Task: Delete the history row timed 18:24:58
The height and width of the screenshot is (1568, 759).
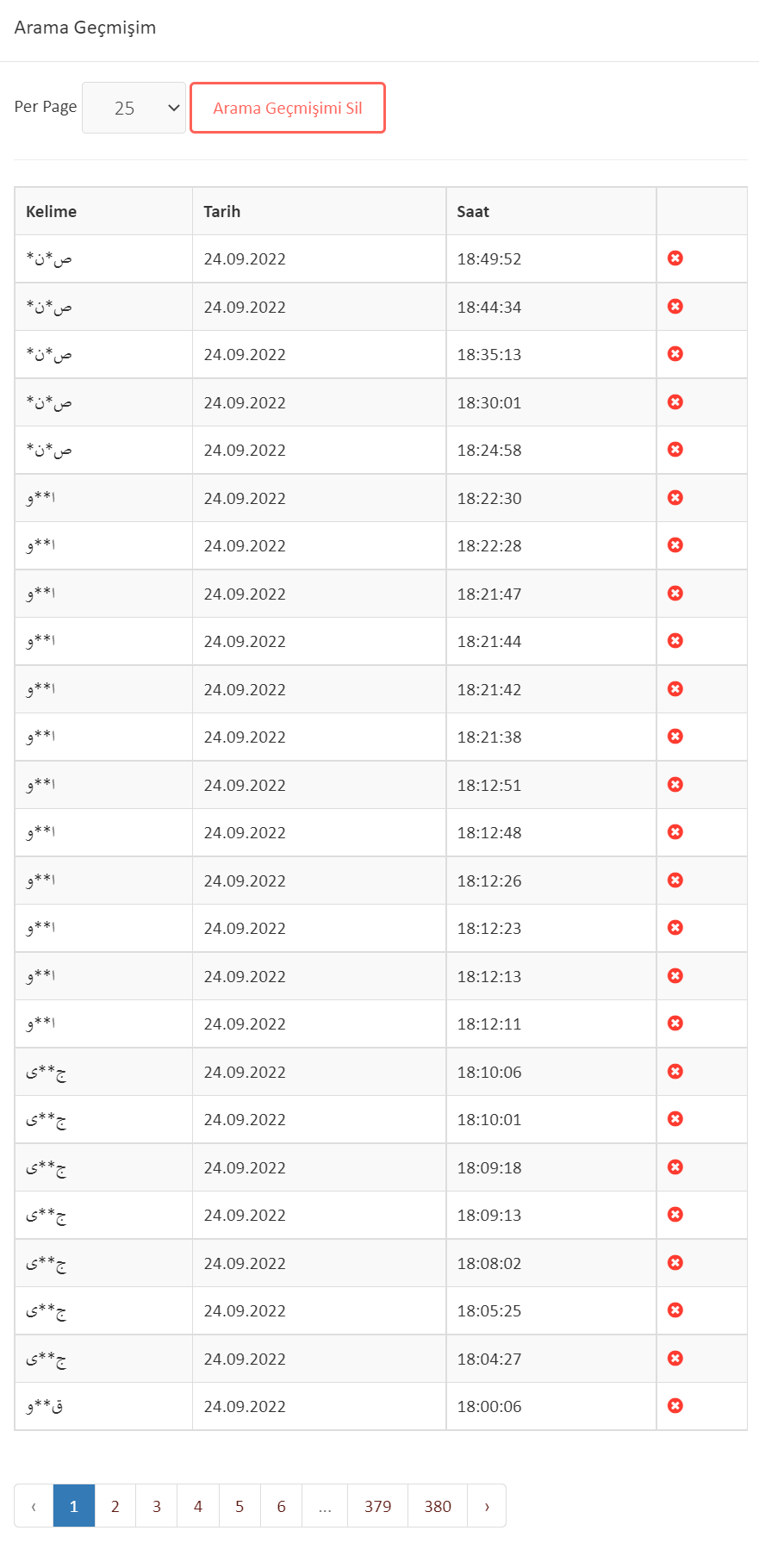Action: pos(675,450)
